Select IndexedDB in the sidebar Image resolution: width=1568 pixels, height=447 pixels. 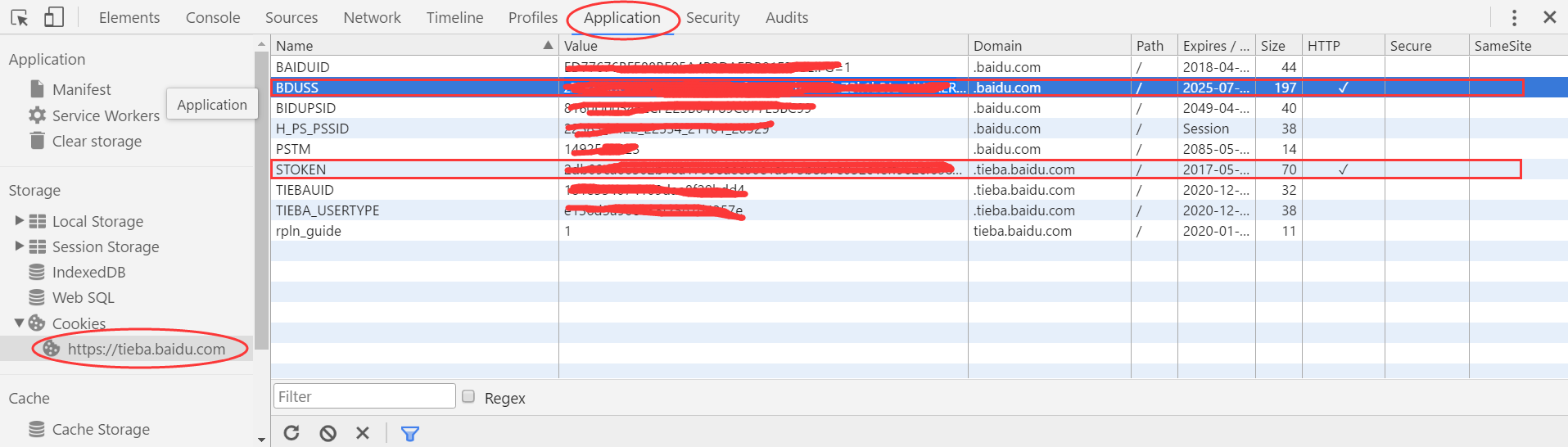click(89, 272)
